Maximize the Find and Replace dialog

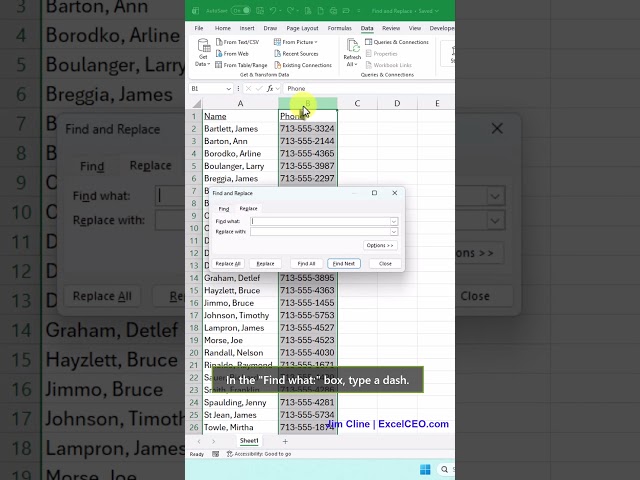pos(374,193)
